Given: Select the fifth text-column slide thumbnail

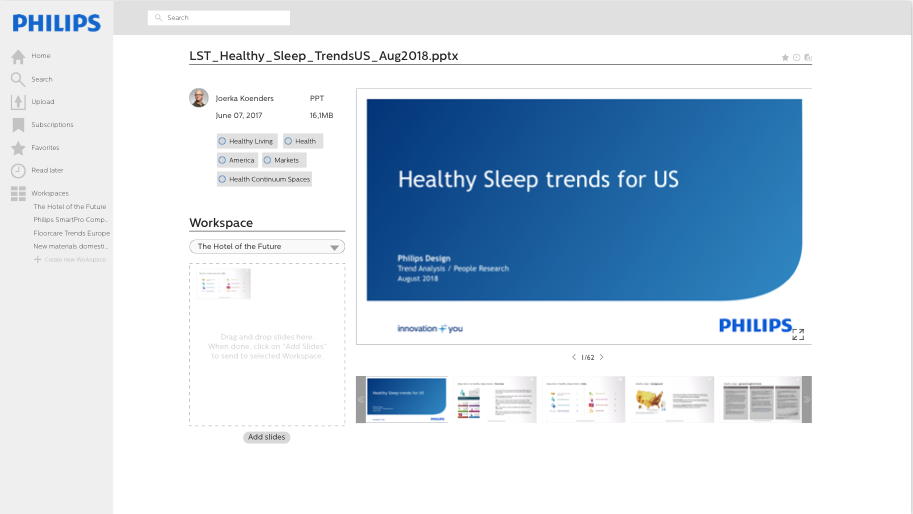Looking at the screenshot, I should (x=761, y=399).
